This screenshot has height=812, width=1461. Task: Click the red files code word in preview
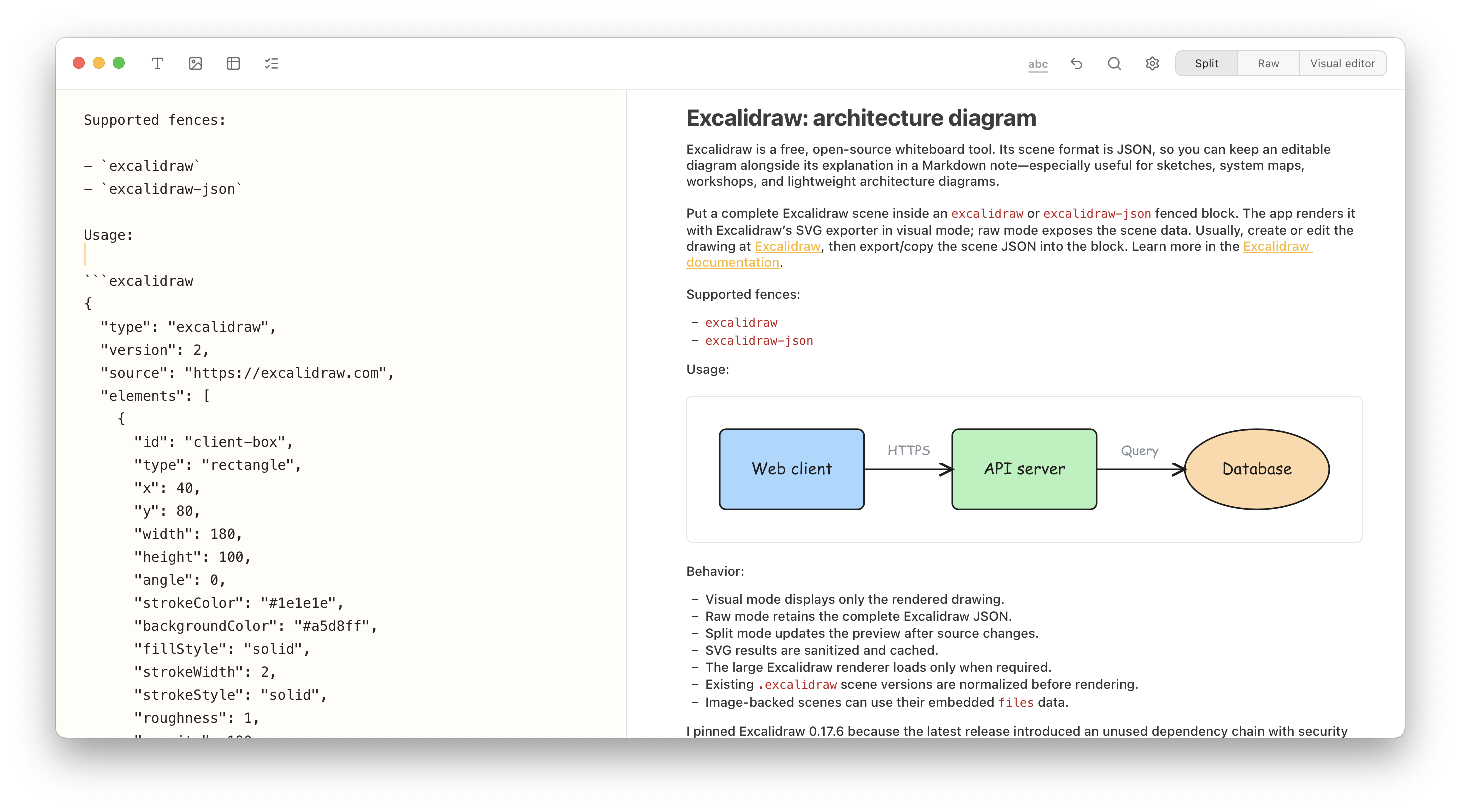tap(1016, 702)
